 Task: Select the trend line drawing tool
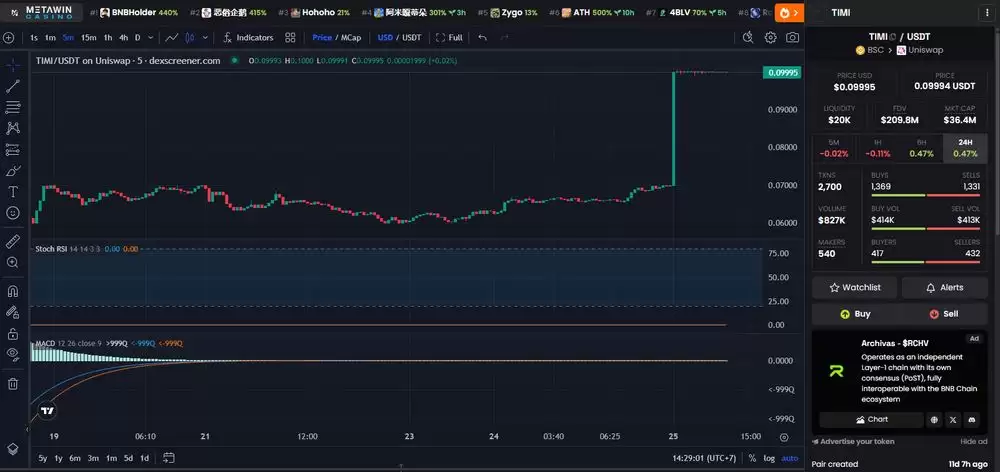click(13, 86)
